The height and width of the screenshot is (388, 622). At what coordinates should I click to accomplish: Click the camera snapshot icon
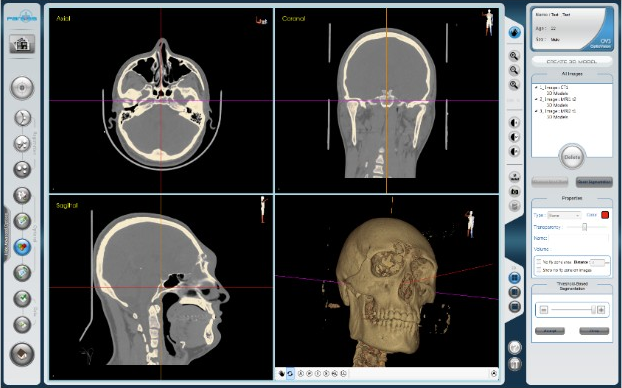[514, 192]
